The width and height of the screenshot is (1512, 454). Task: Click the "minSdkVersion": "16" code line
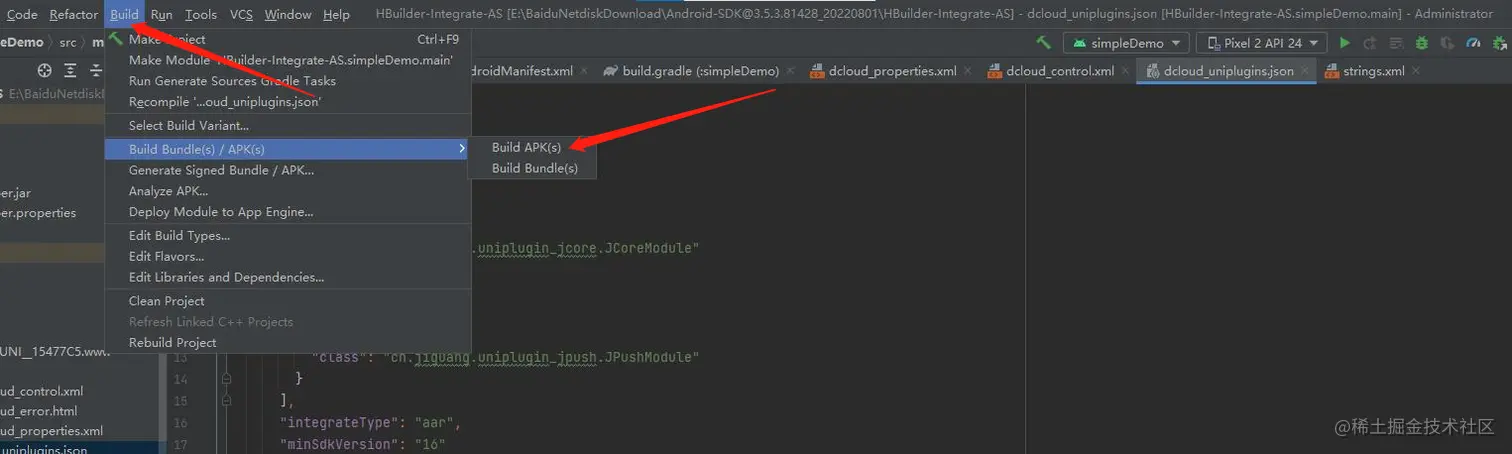(x=362, y=444)
